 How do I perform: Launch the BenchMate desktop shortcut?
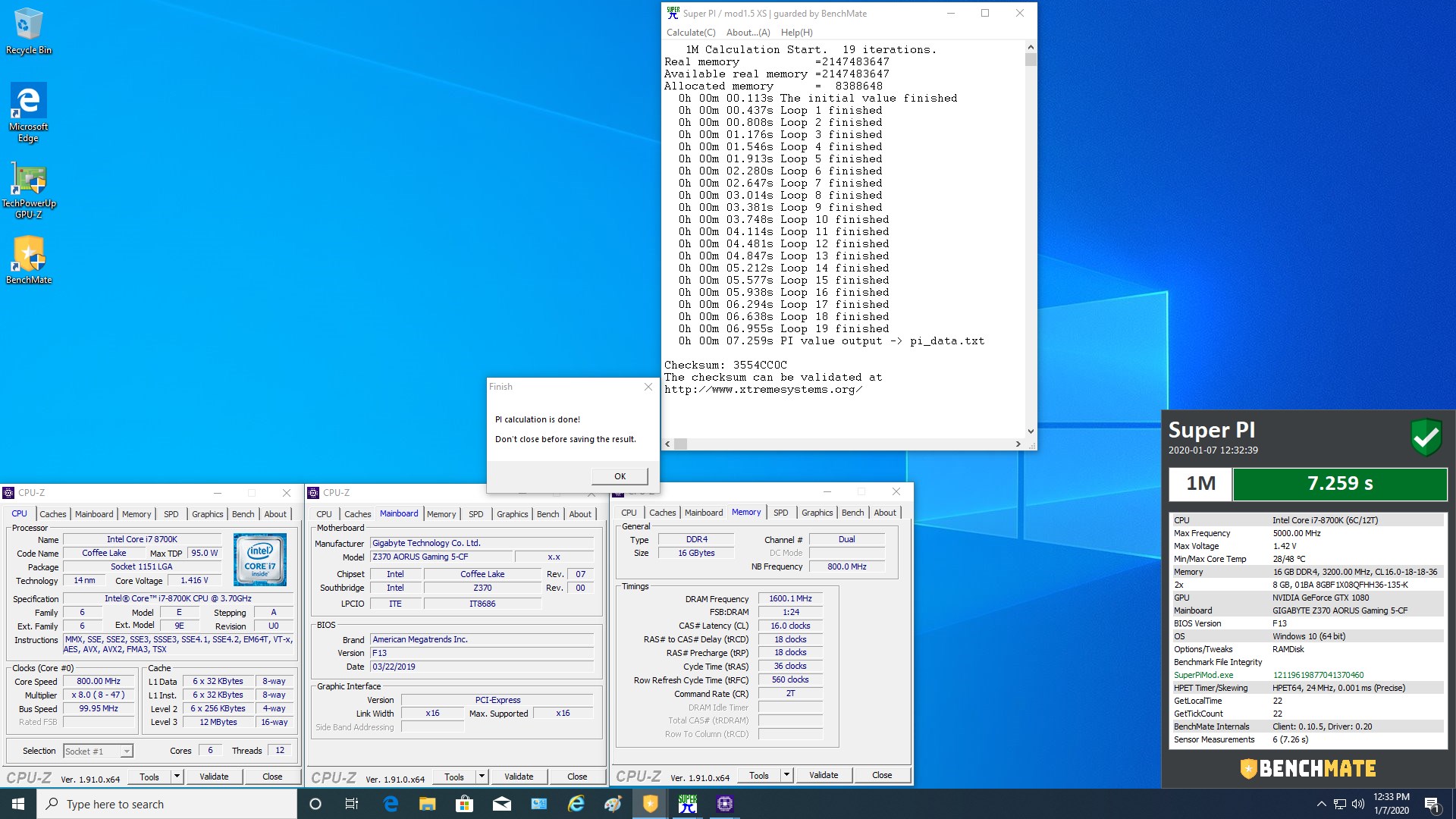[x=29, y=260]
